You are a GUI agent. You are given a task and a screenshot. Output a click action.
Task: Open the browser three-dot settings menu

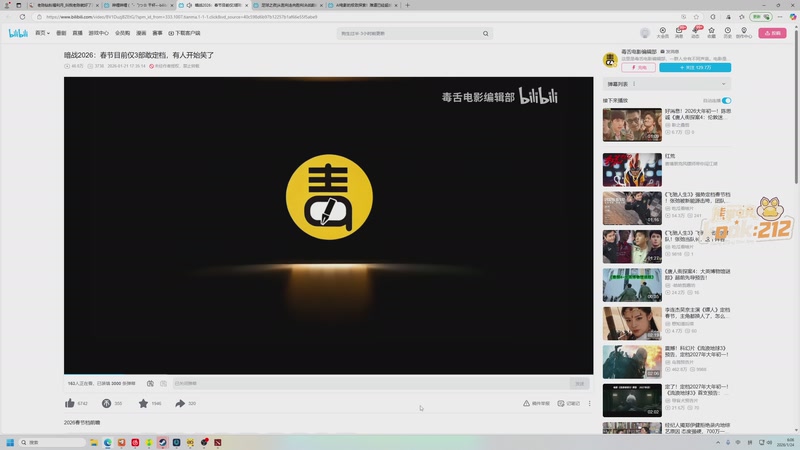[780, 17]
